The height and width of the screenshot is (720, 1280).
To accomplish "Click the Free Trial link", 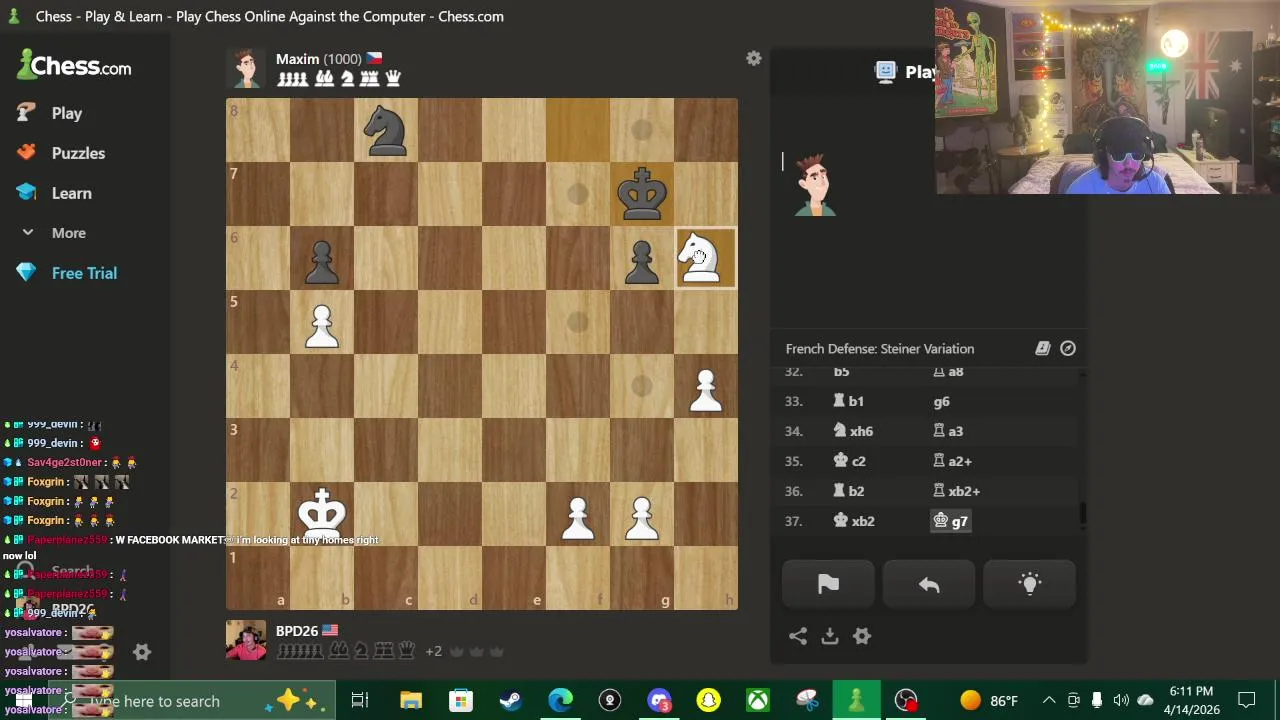I will pyautogui.click(x=67, y=273).
